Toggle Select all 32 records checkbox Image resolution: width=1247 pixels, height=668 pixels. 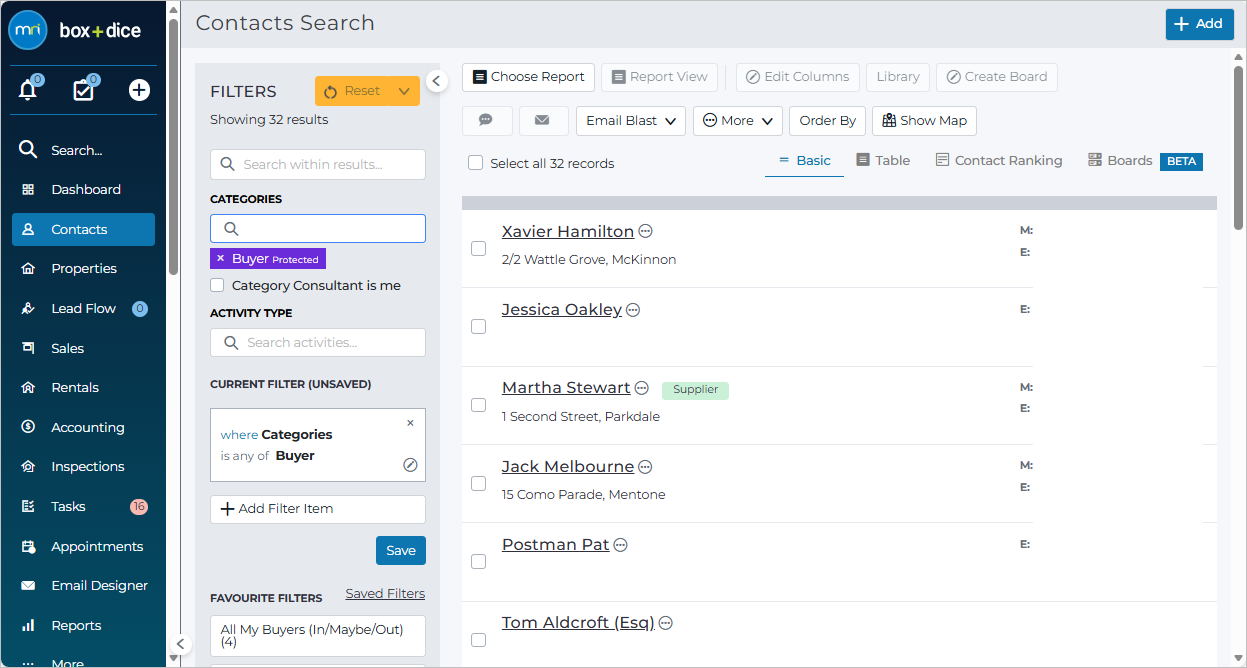476,163
